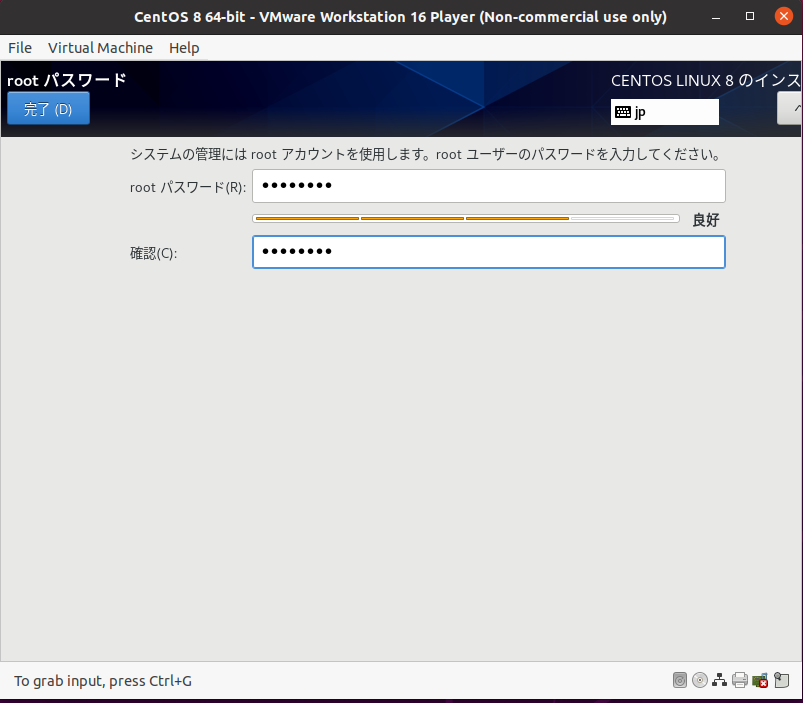Screen dimensions: 803x703
Task: Click the keyboard icon beside jp
Action: (x=623, y=112)
